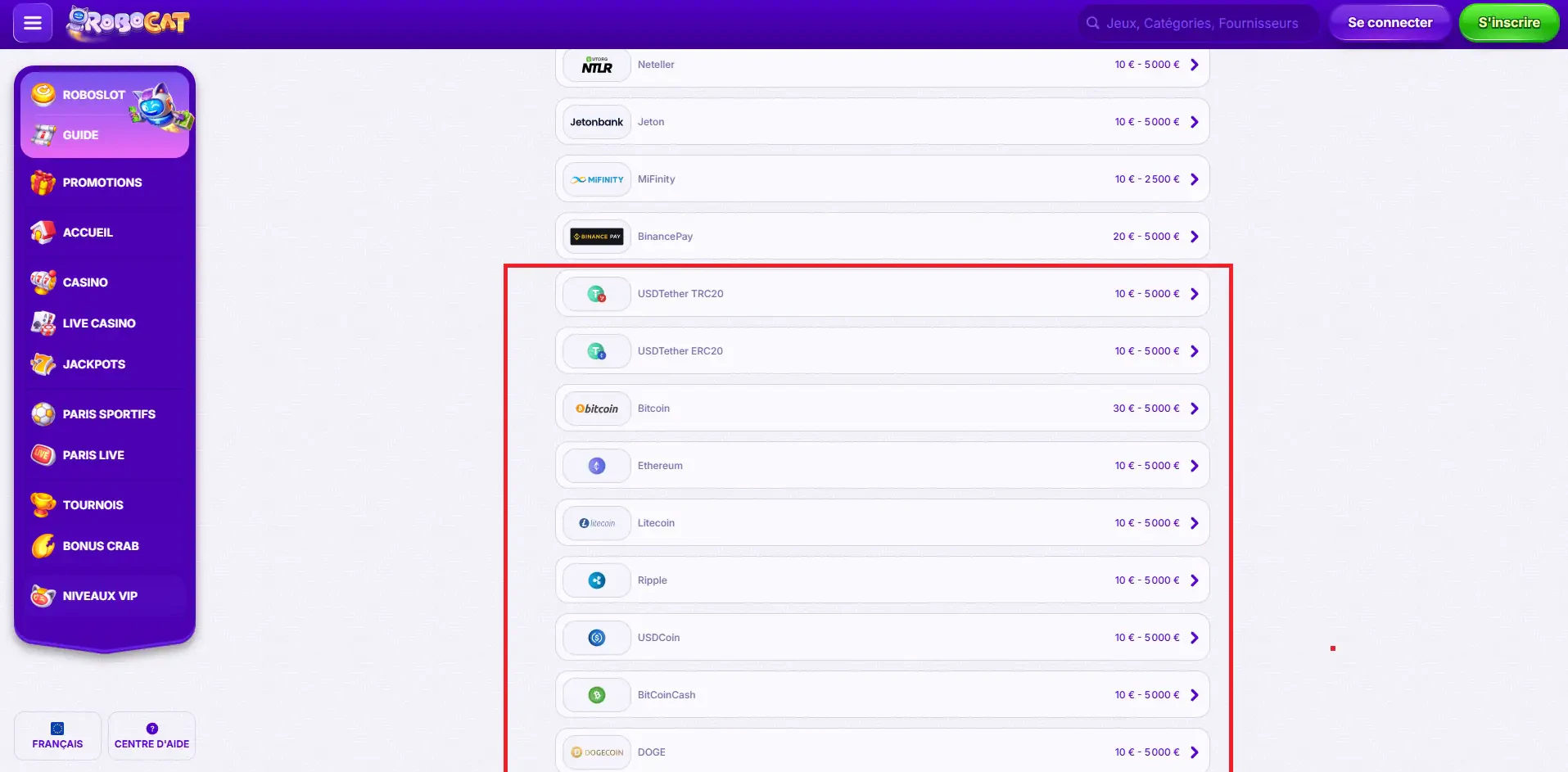Open the Centre d'aide button
The width and height of the screenshot is (1568, 772).
pos(151,736)
